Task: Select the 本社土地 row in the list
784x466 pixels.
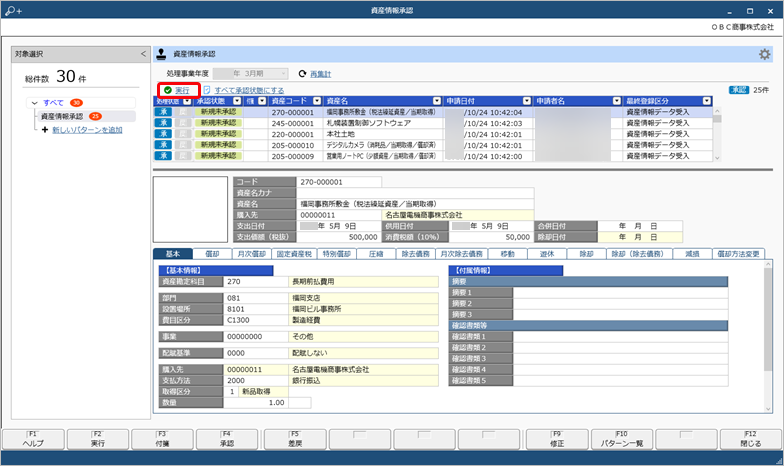Action: pyautogui.click(x=432, y=134)
